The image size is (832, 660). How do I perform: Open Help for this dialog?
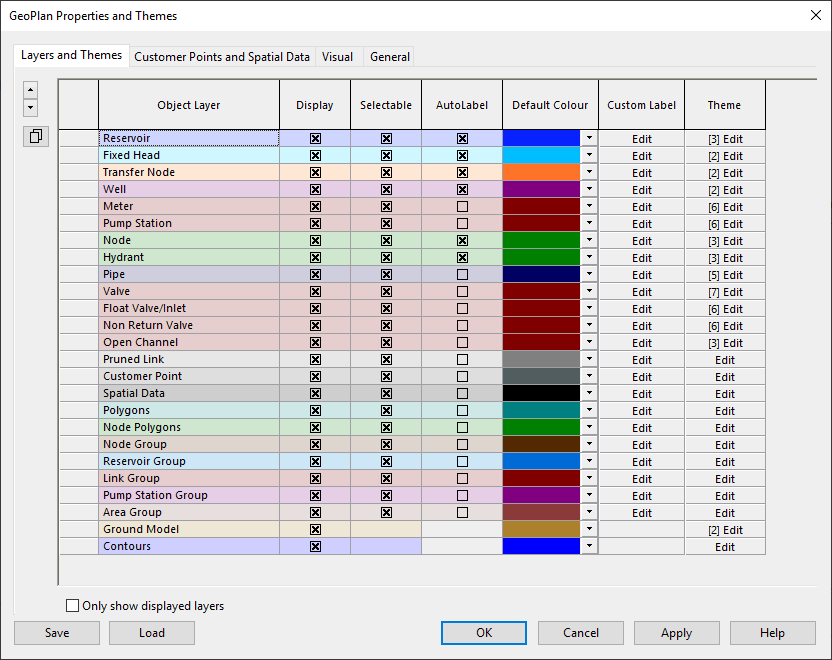click(x=773, y=633)
